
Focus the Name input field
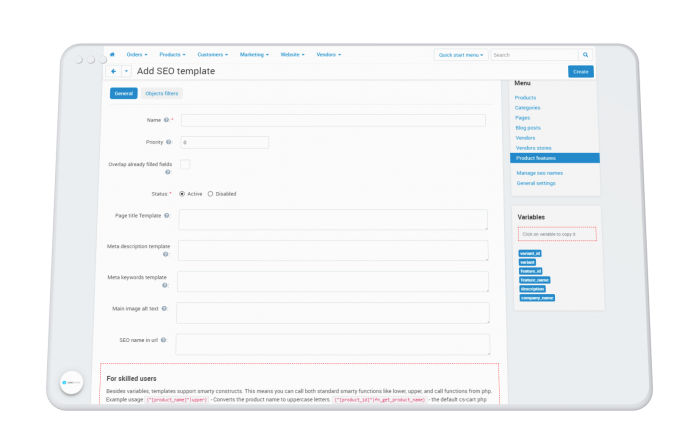[x=333, y=120]
